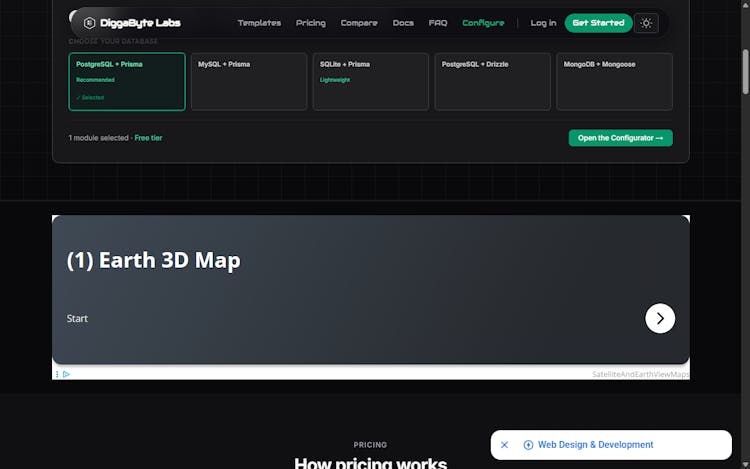Close the Web Design & Development popup
Screen dimensions: 750x469
[x=504, y=445]
